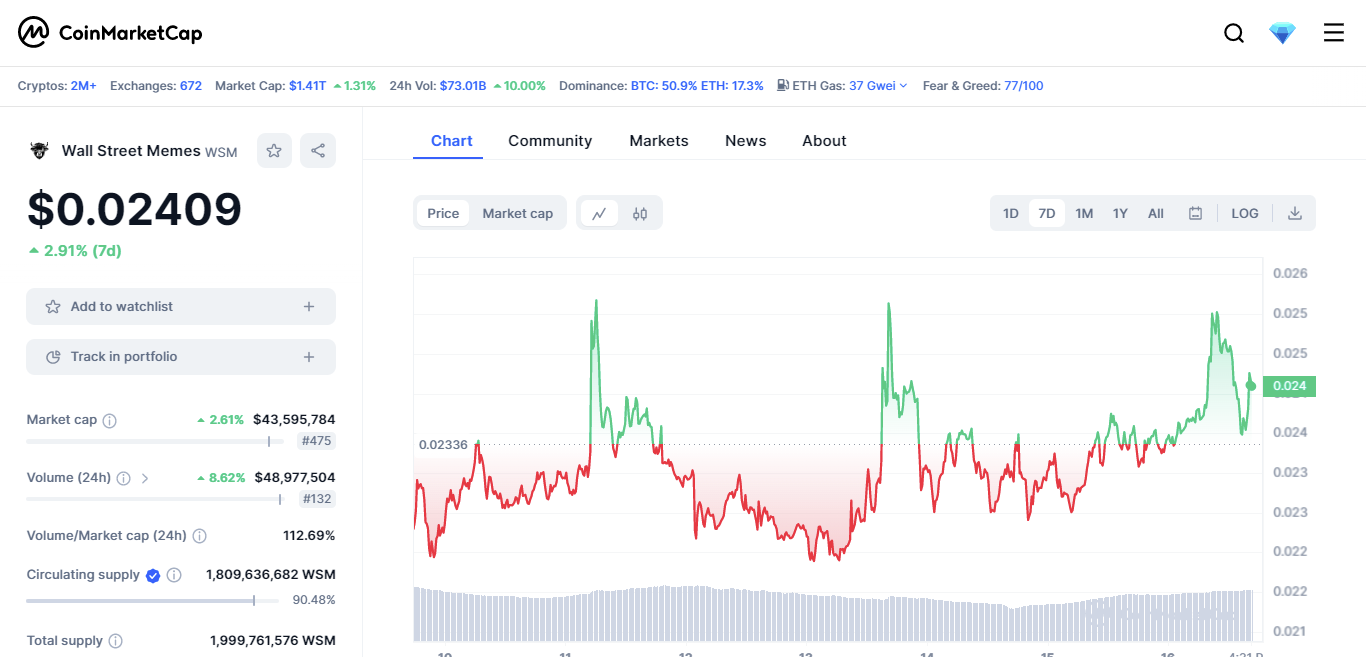
Task: Click Add to watchlist button
Action: [x=181, y=307]
